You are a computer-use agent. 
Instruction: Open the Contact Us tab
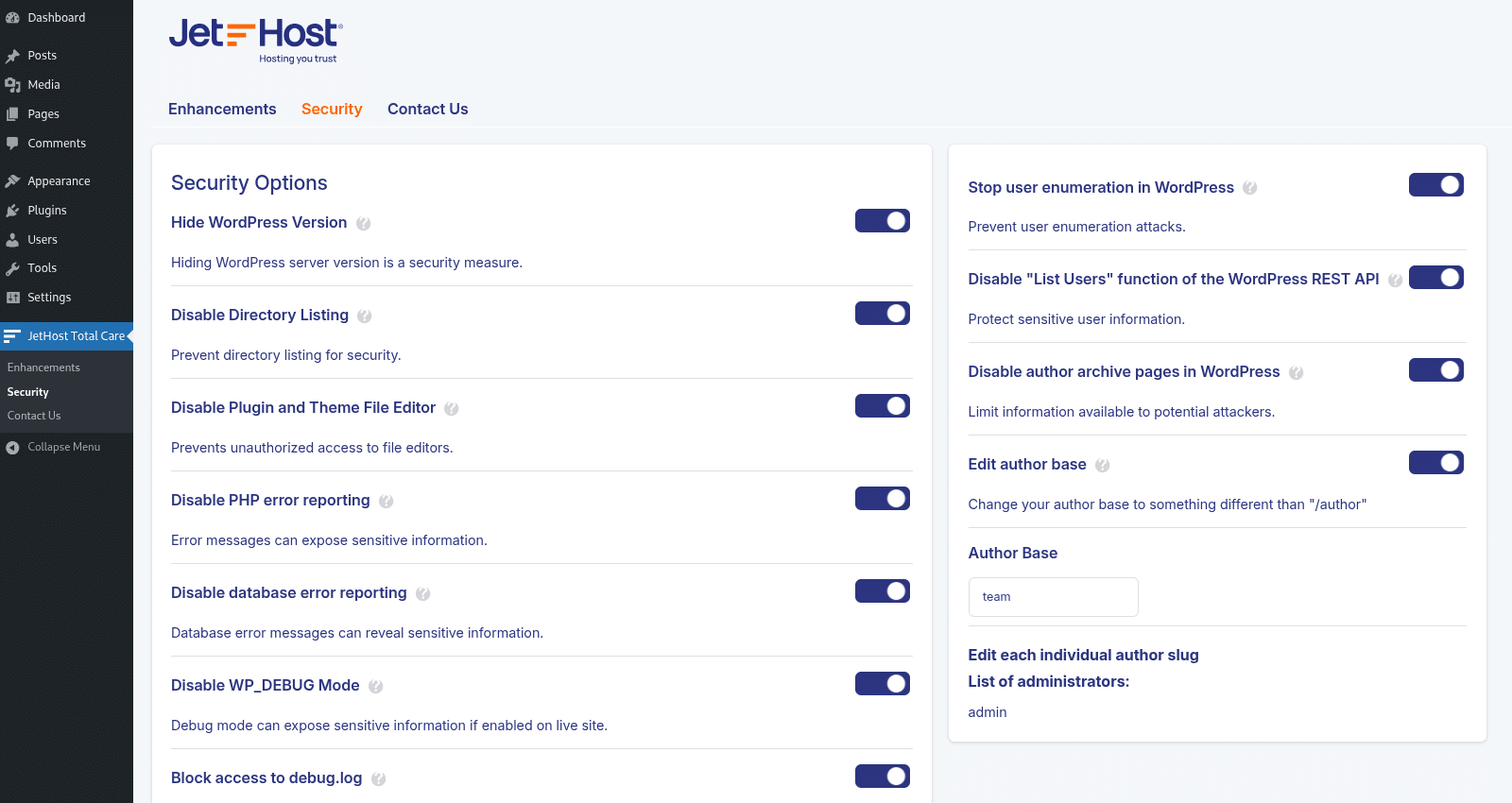(x=428, y=109)
